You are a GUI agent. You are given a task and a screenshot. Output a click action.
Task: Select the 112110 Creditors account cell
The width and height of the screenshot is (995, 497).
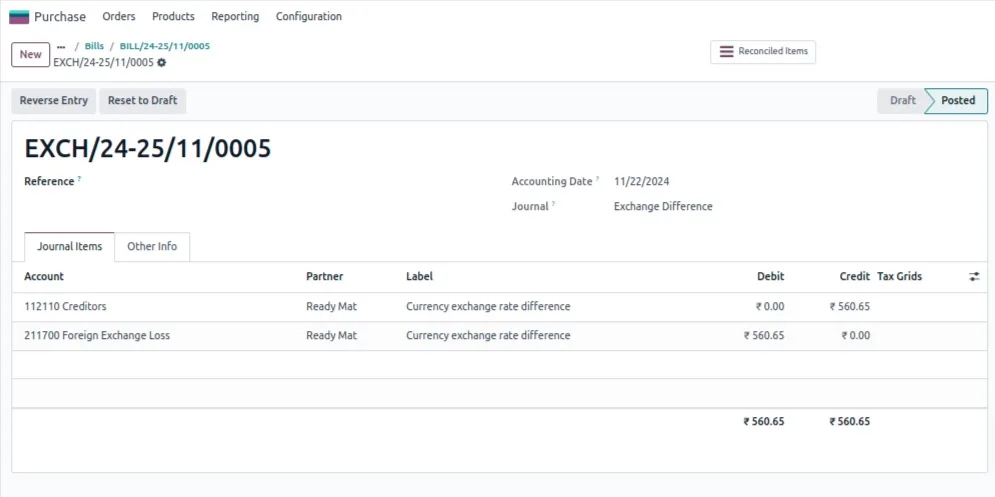click(x=65, y=307)
